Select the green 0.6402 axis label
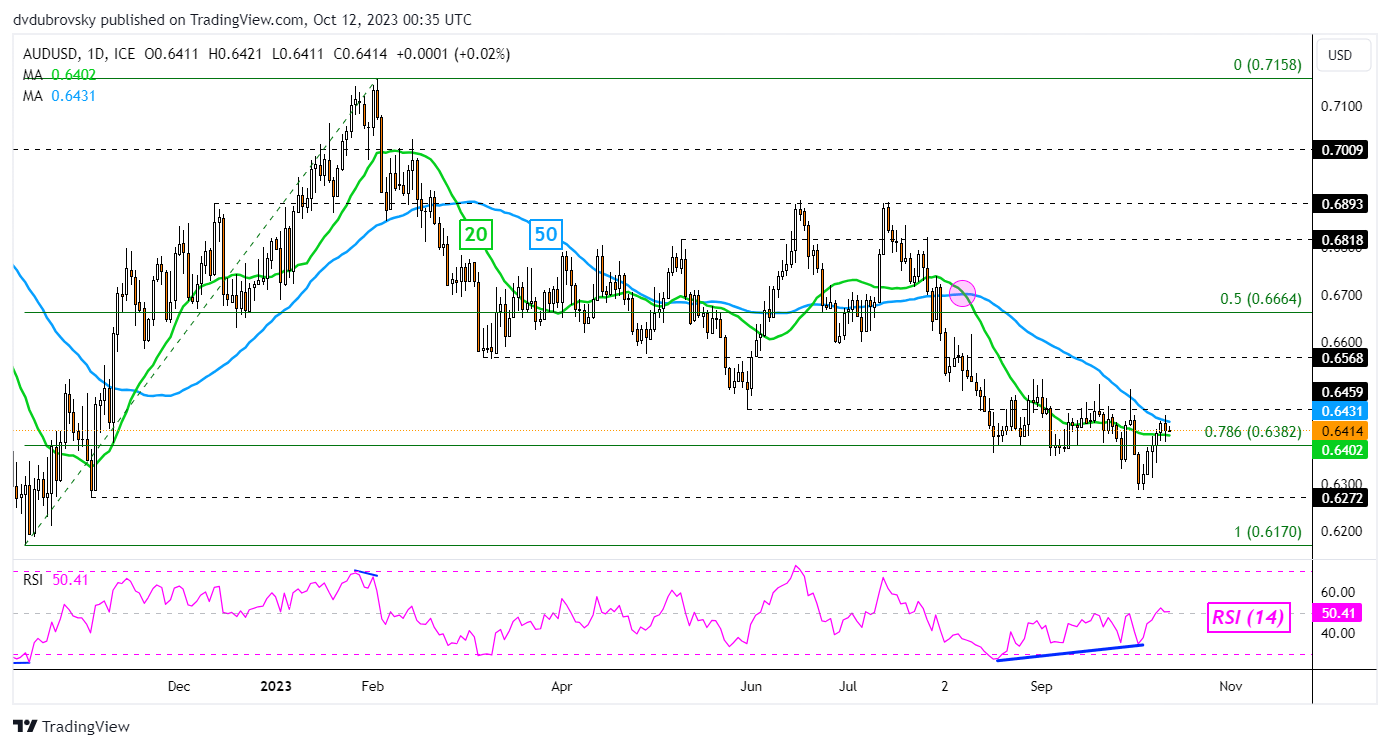 point(1338,451)
